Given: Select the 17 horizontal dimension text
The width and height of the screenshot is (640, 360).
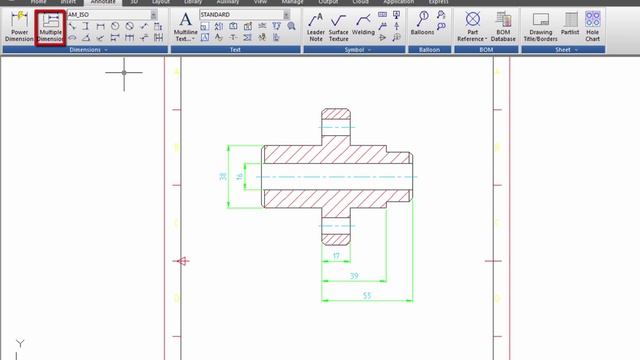Looking at the screenshot, I should pyautogui.click(x=336, y=256).
